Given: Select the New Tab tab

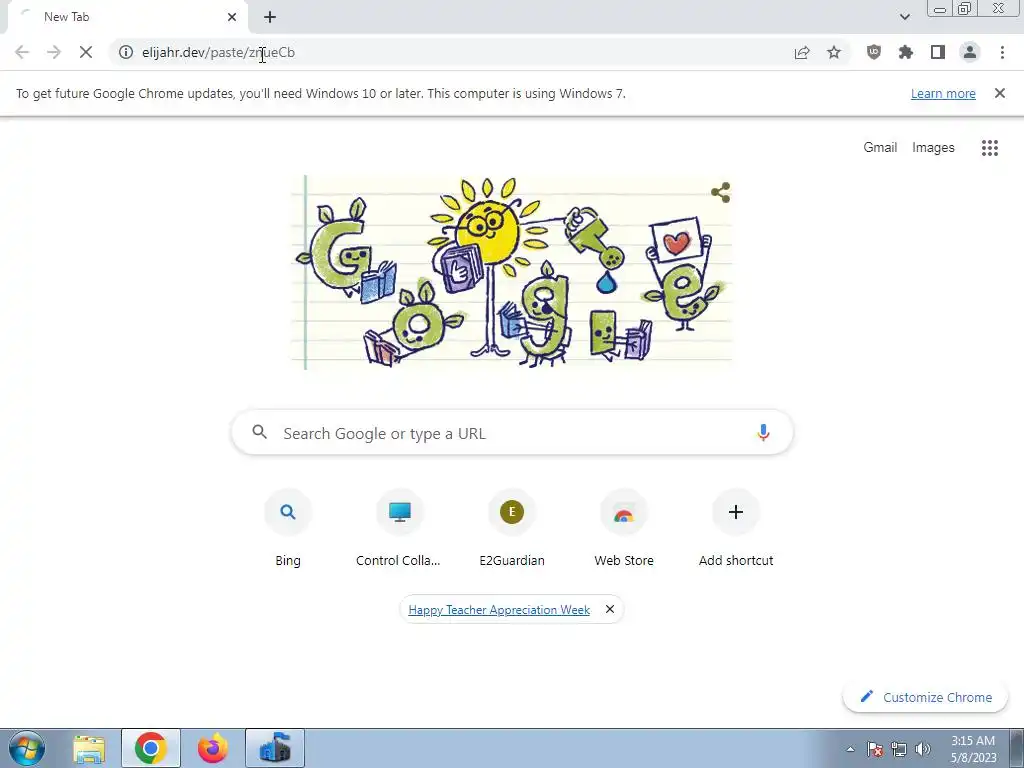Looking at the screenshot, I should [127, 17].
